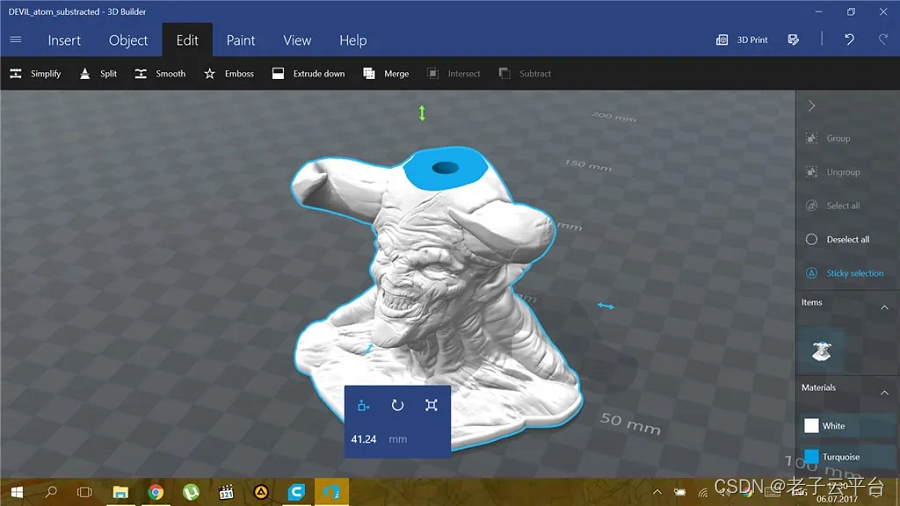The height and width of the screenshot is (506, 900).
Task: Open the Paint tab
Action: 240,40
